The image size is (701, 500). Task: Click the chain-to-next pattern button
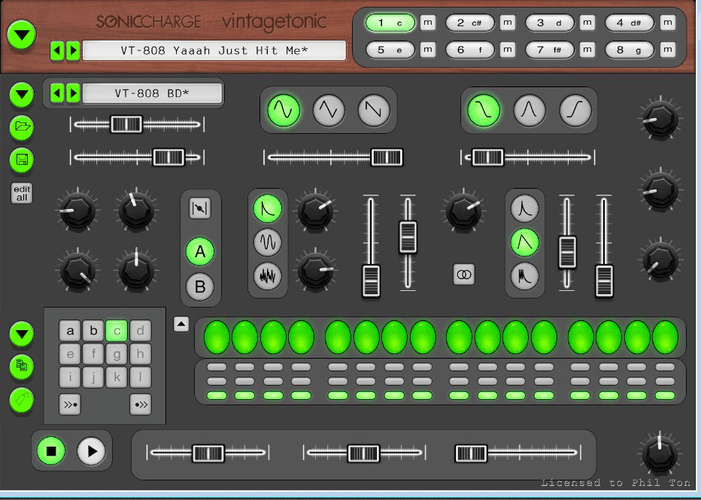pyautogui.click(x=140, y=404)
